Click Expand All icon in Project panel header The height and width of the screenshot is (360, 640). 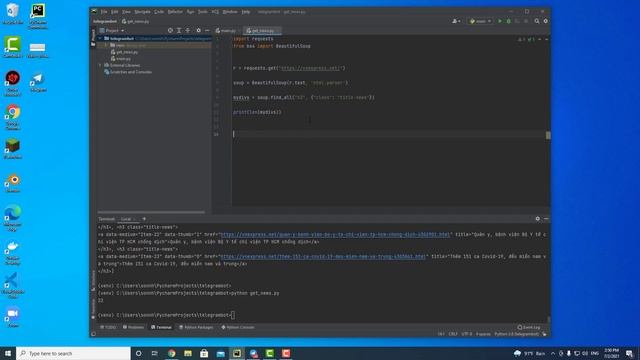pos(179,31)
